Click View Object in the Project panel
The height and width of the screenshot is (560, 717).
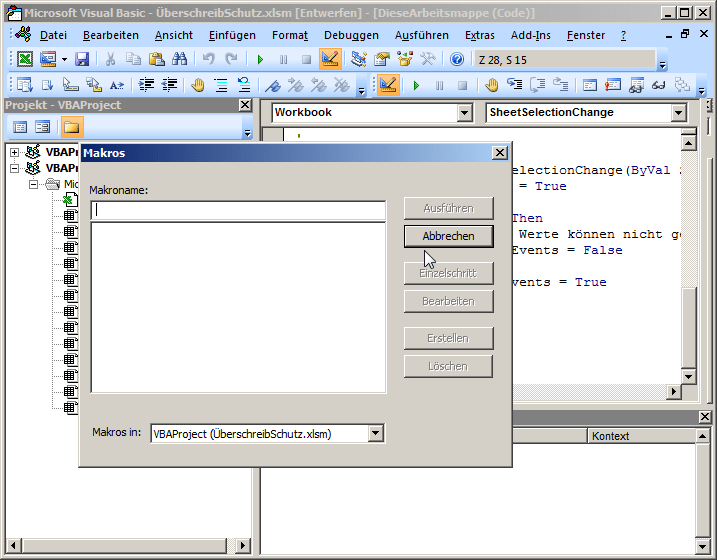point(43,127)
